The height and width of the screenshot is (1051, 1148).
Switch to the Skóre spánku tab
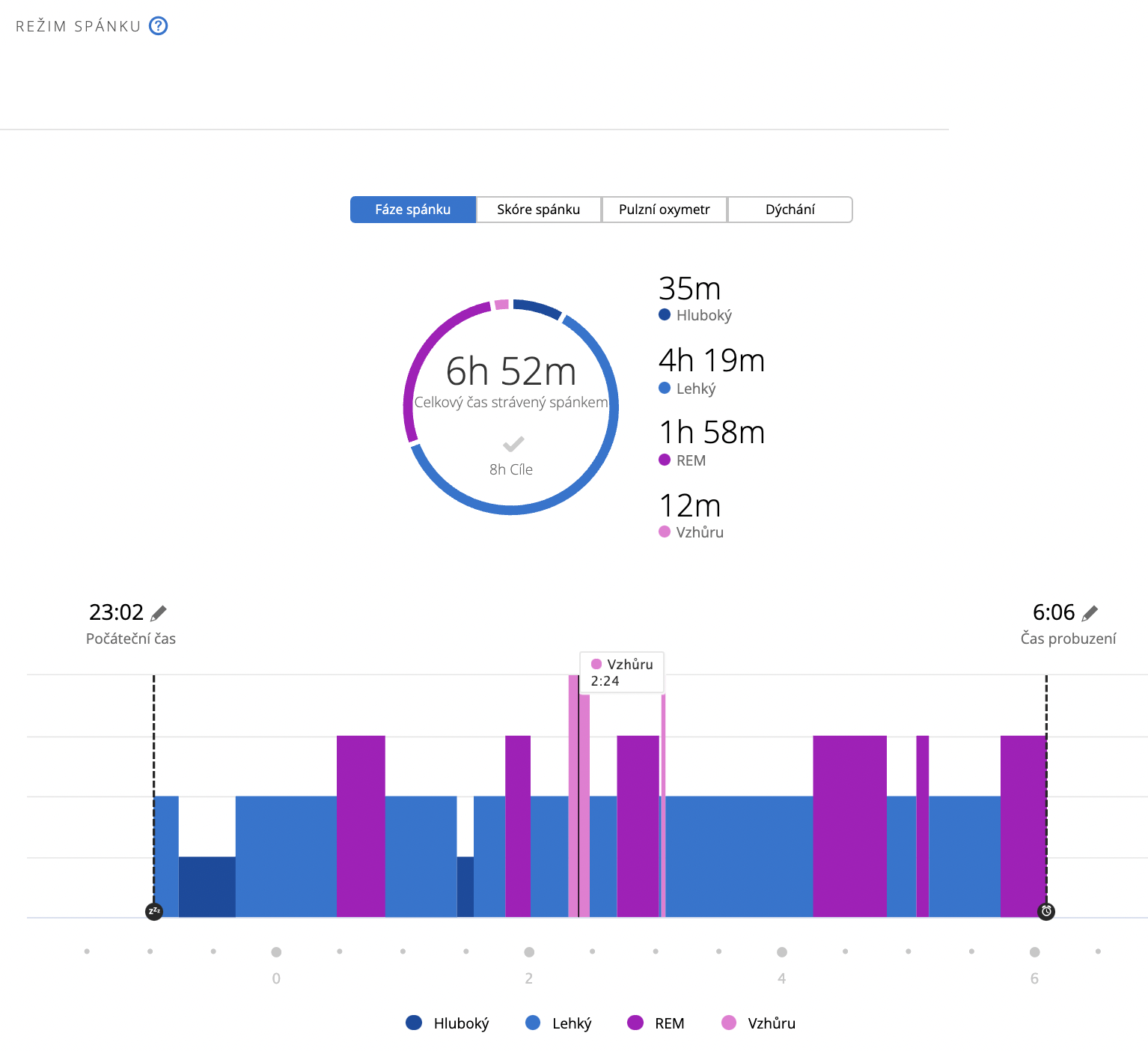click(x=539, y=210)
